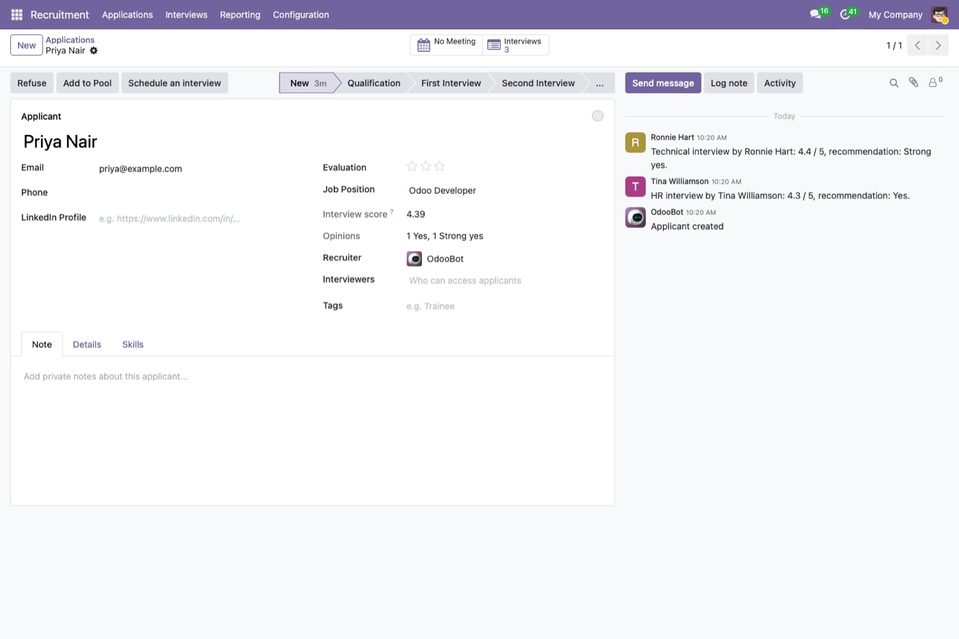959x639 pixels.
Task: Click the Log note button
Action: coord(729,83)
